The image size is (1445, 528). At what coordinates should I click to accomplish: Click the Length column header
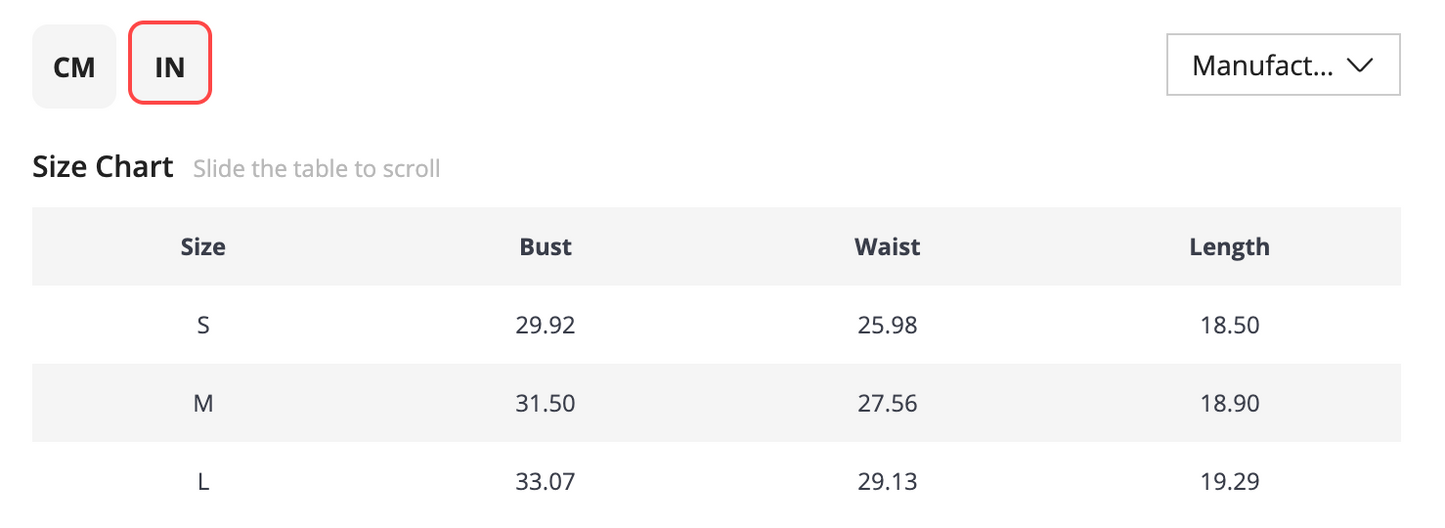coord(1230,247)
